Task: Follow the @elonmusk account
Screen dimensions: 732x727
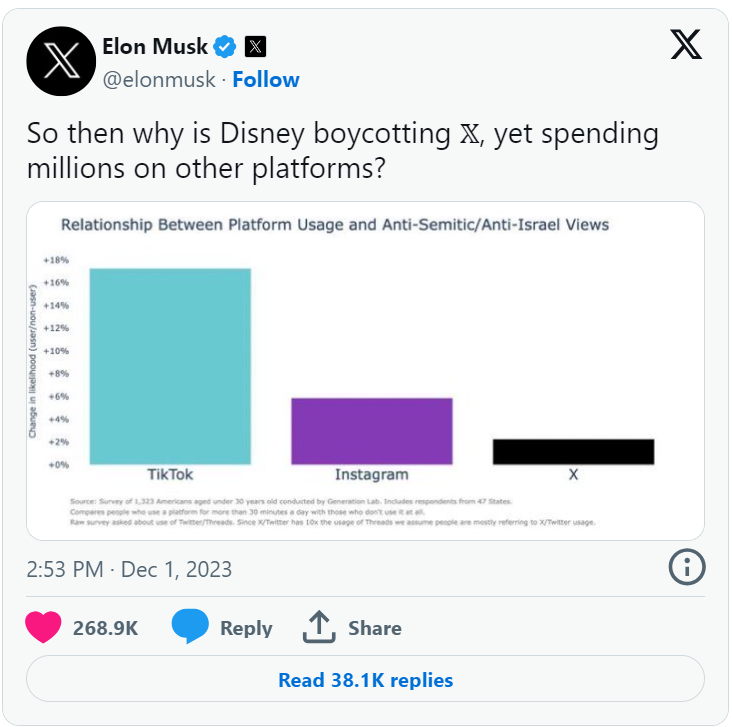Action: coord(266,79)
